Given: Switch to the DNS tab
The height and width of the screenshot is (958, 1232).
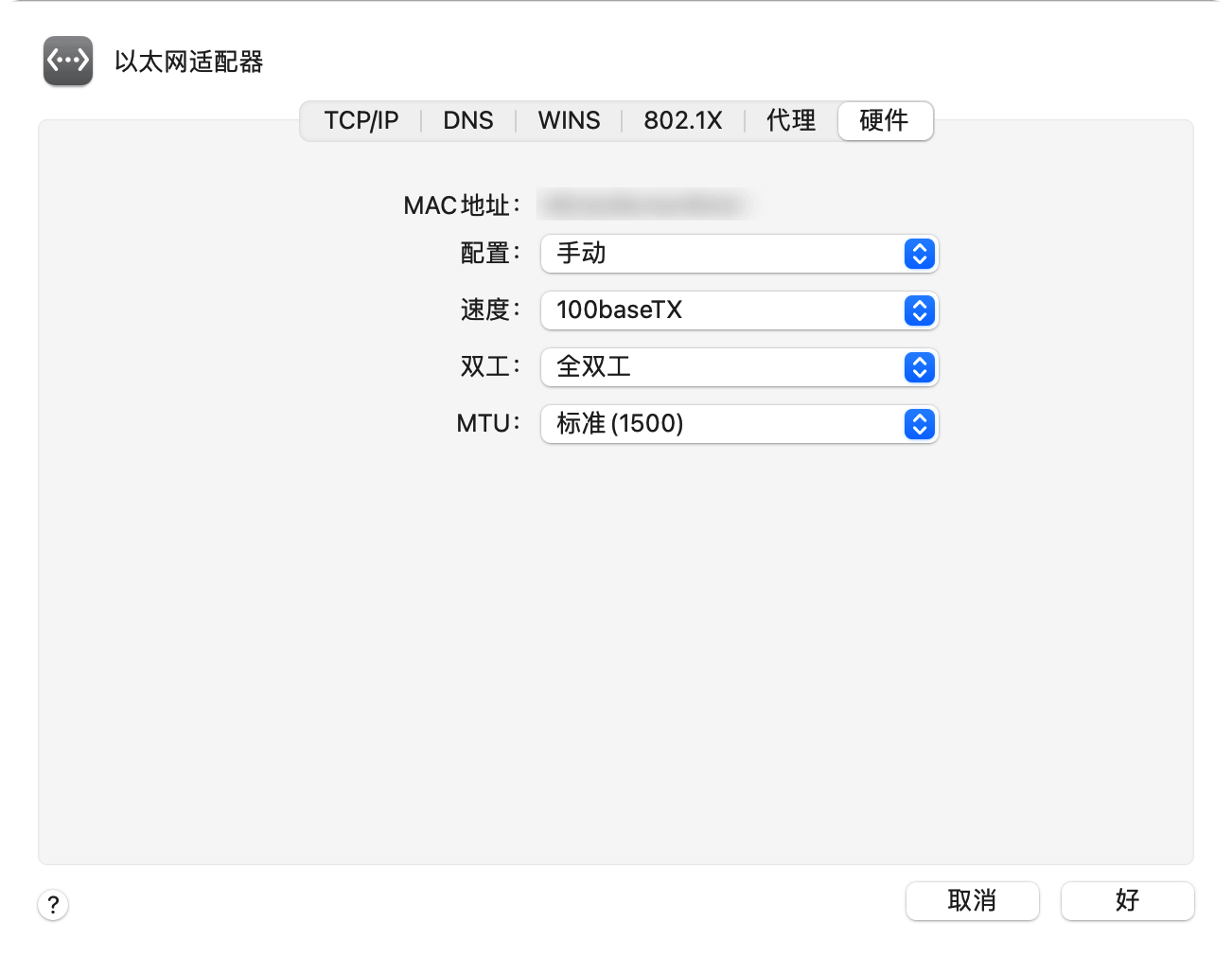Looking at the screenshot, I should 468,120.
